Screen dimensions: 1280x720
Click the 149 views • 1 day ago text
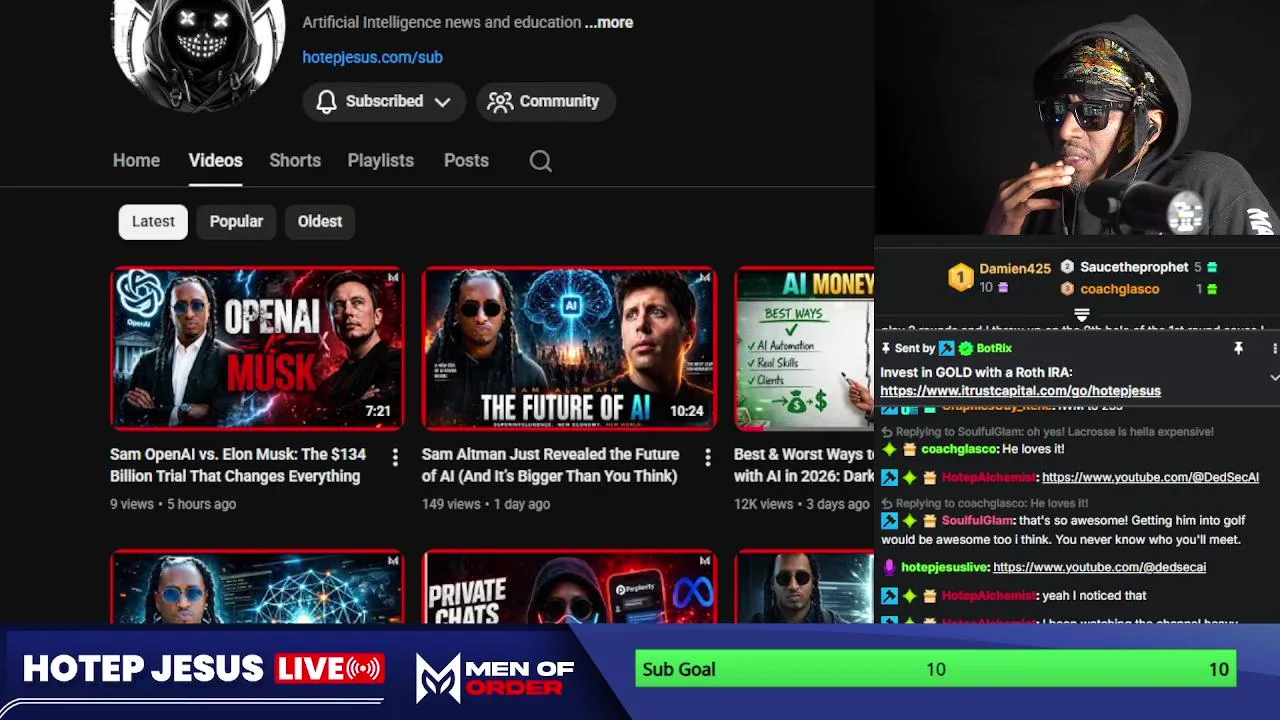click(486, 504)
